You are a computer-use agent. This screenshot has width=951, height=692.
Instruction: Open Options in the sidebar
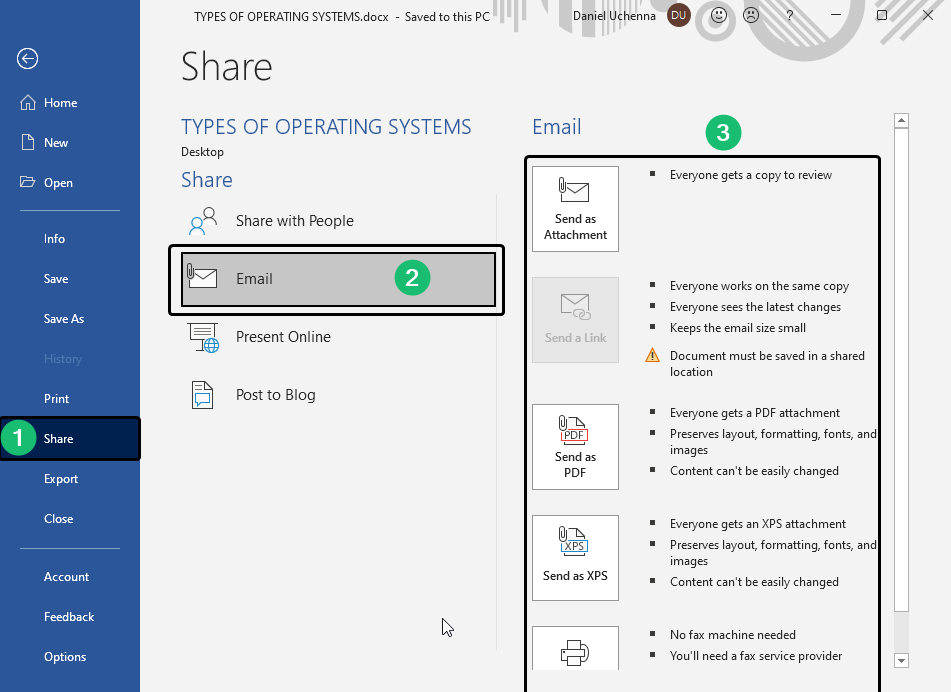tap(64, 657)
